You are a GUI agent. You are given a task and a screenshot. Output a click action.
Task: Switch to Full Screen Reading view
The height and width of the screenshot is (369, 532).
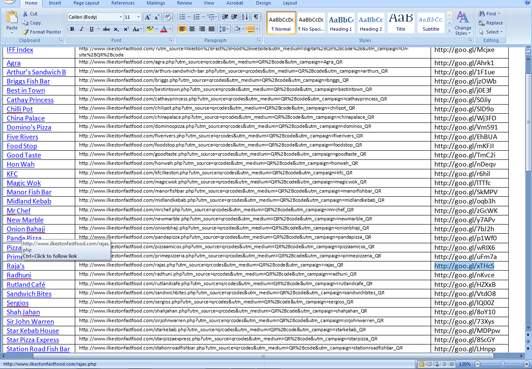pyautogui.click(x=429, y=364)
